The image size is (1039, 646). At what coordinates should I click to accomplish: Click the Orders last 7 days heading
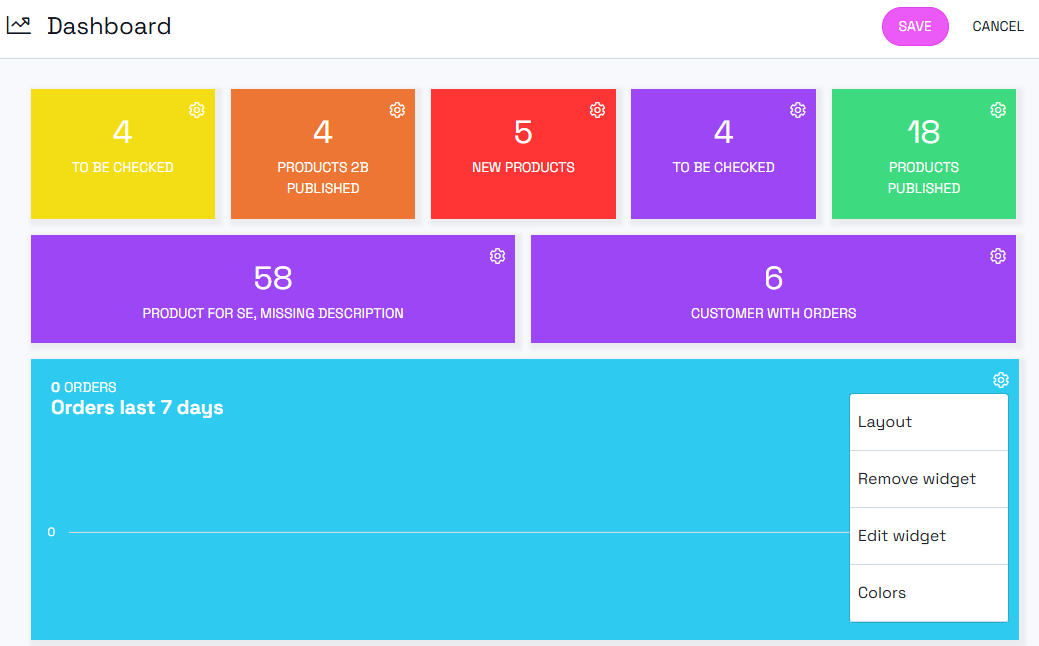click(137, 408)
